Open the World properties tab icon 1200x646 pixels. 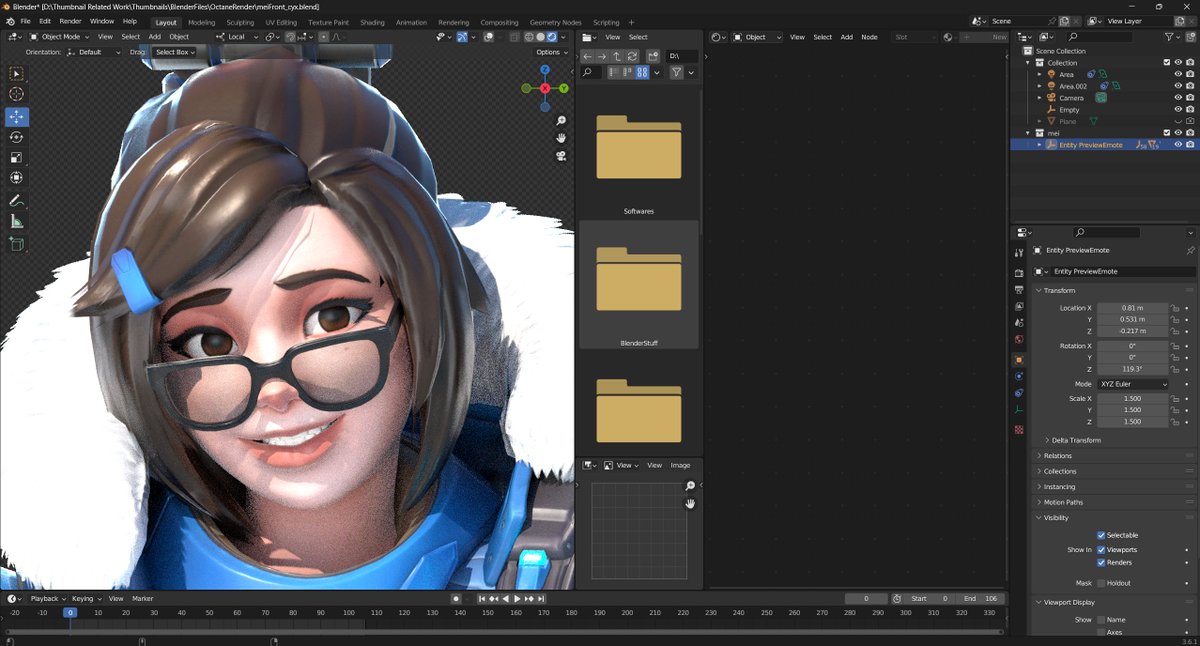[1019, 340]
